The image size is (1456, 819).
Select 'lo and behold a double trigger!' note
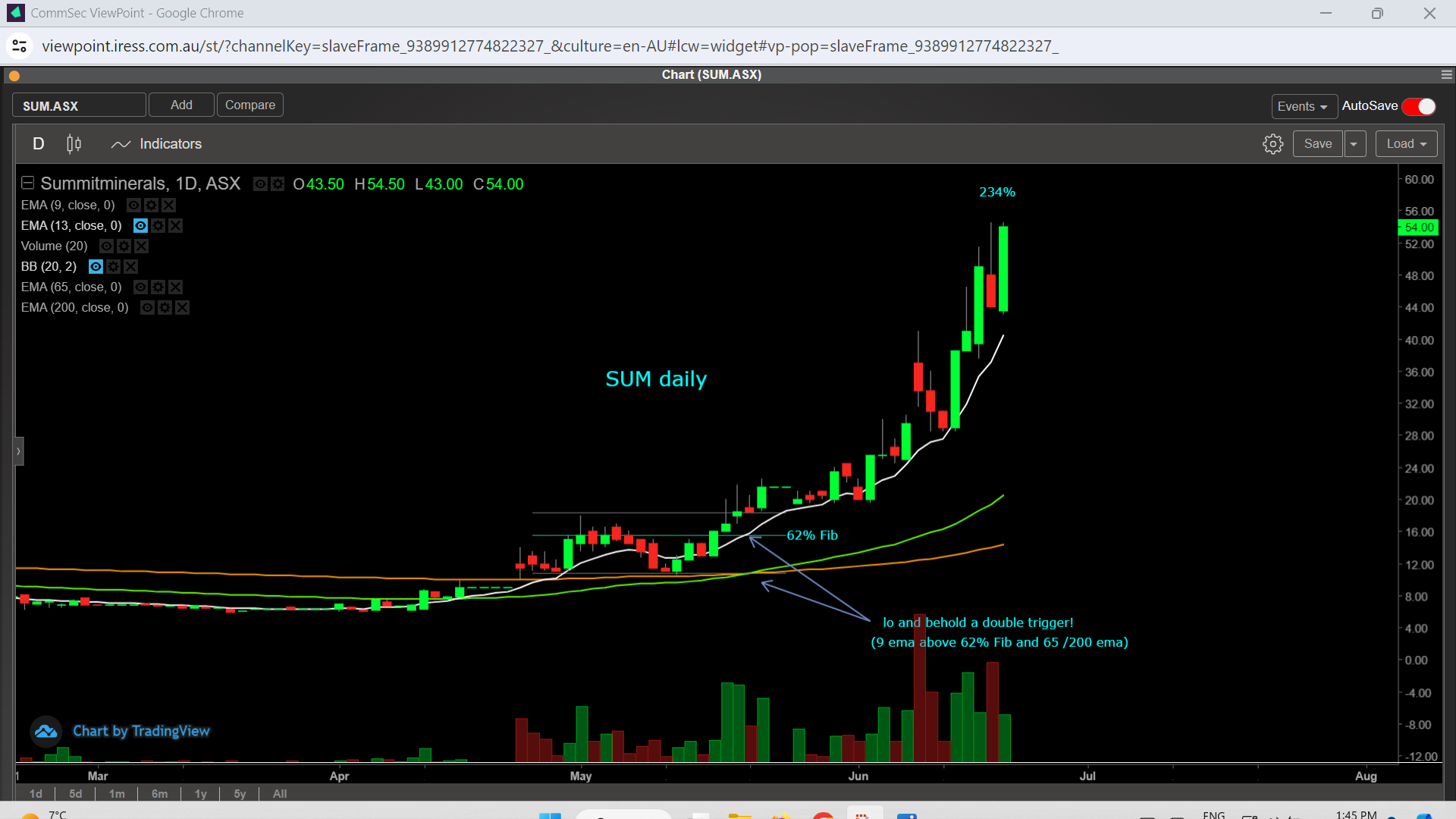click(978, 623)
